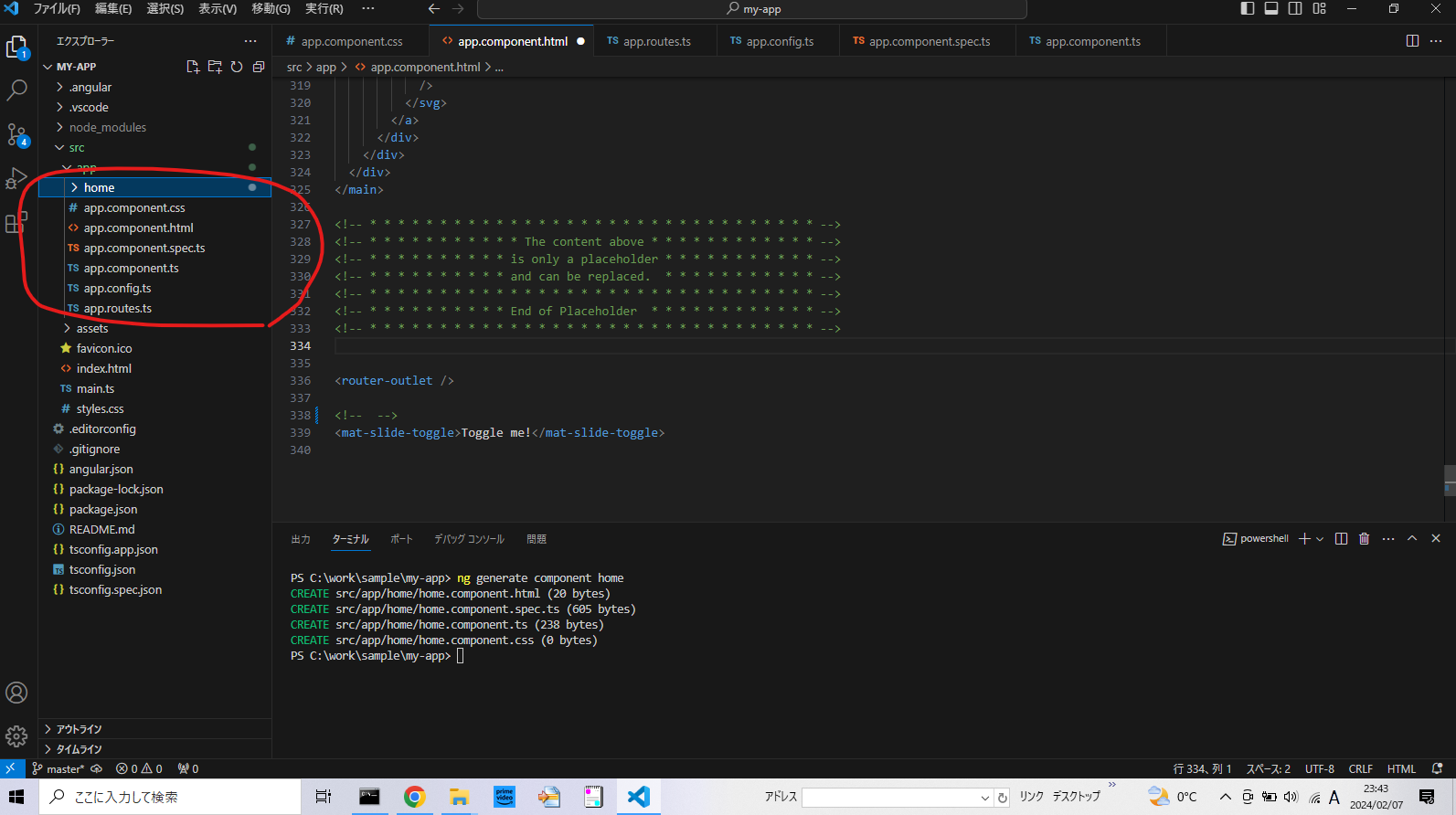Open the File menu (ファイル)
This screenshot has height=815, width=1456.
point(57,9)
